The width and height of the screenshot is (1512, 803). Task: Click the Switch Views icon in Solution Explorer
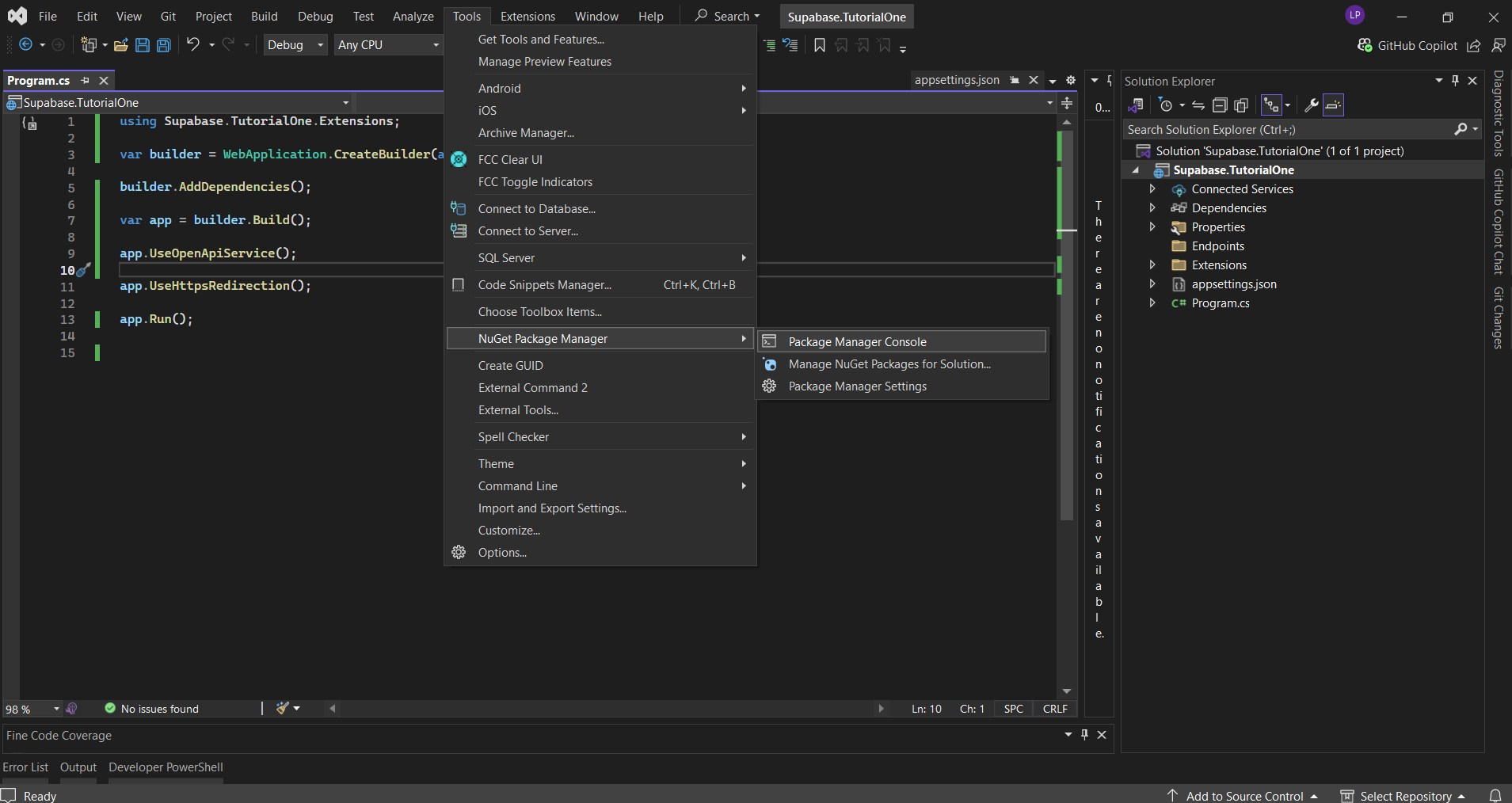pos(1136,105)
